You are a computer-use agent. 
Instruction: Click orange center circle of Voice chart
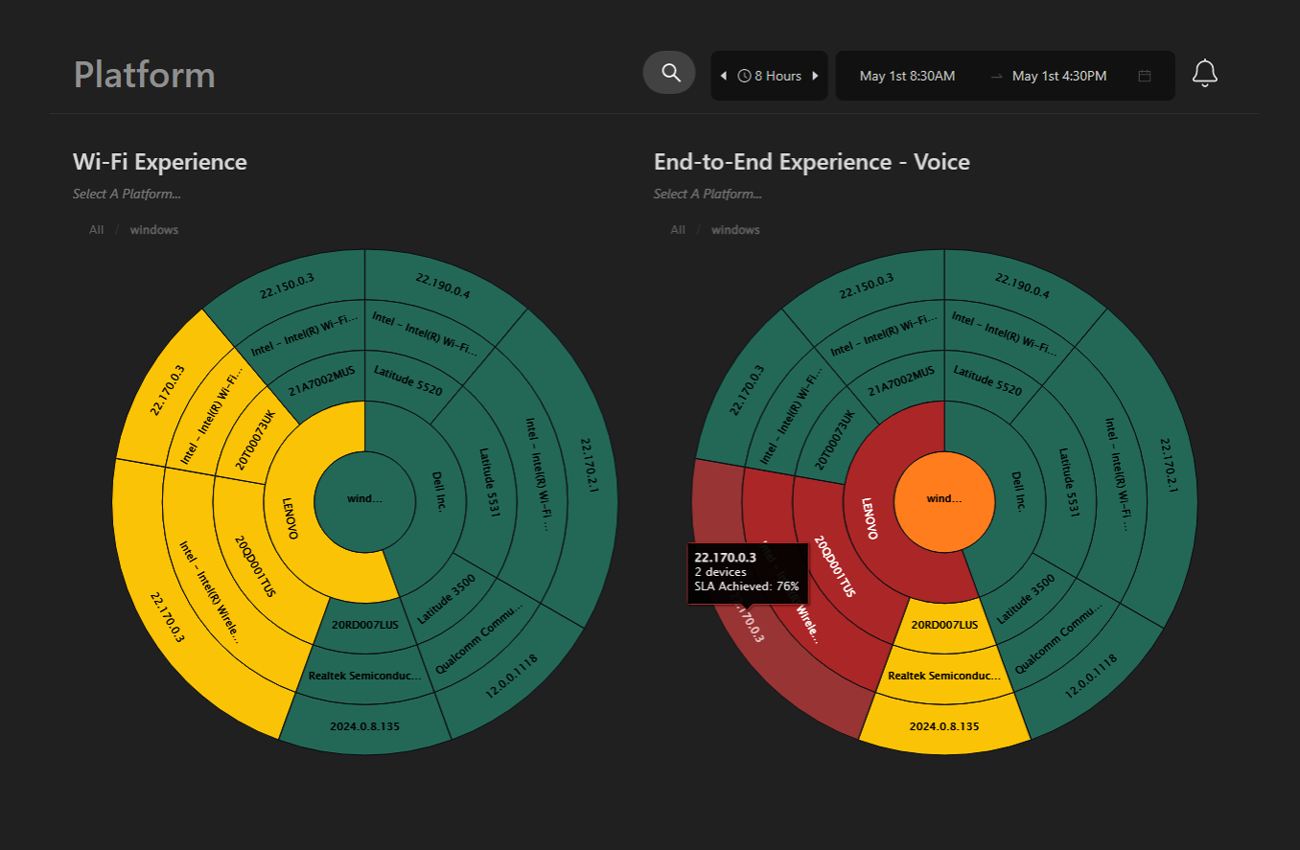tap(944, 498)
